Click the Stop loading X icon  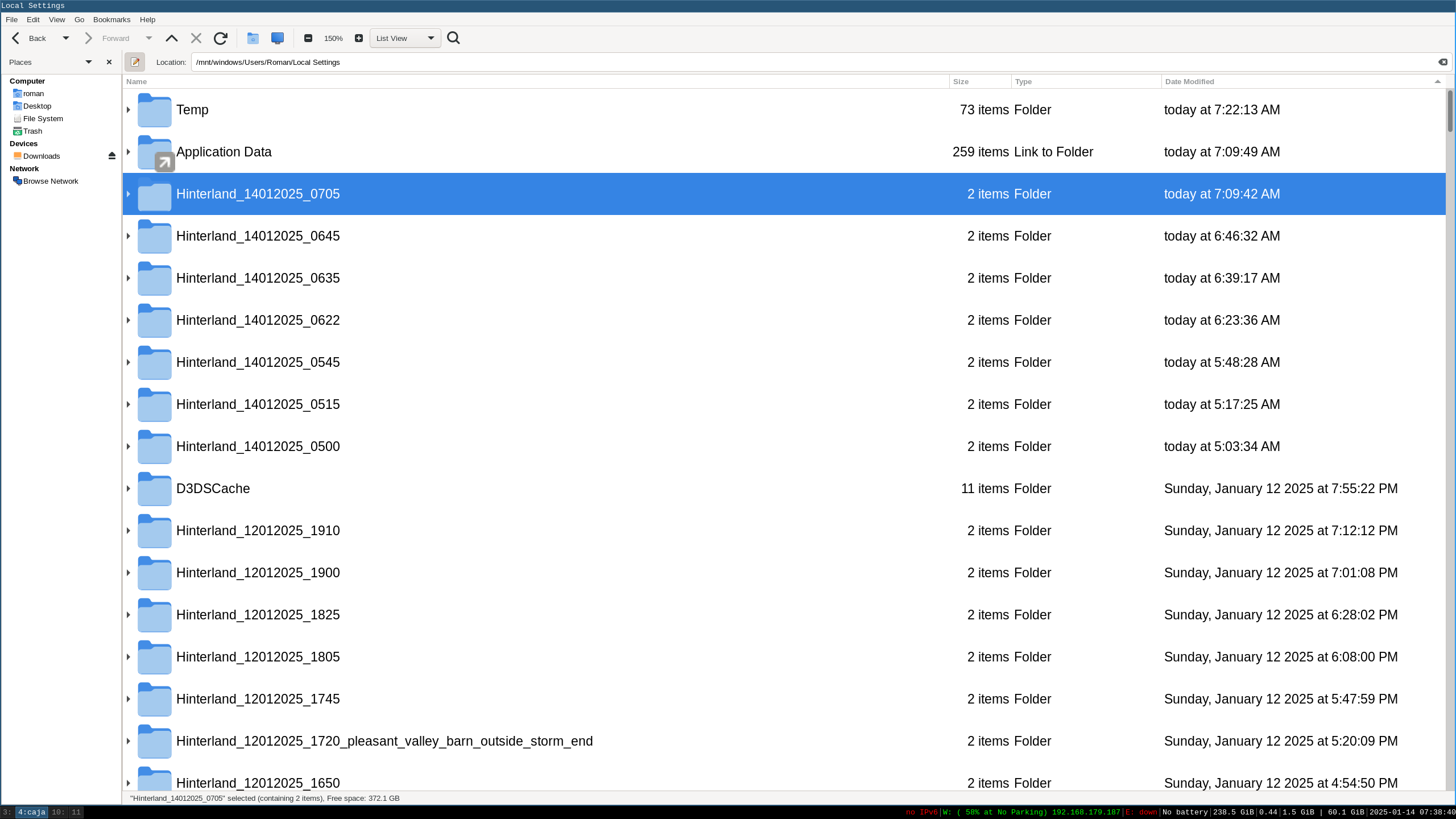pyautogui.click(x=196, y=38)
